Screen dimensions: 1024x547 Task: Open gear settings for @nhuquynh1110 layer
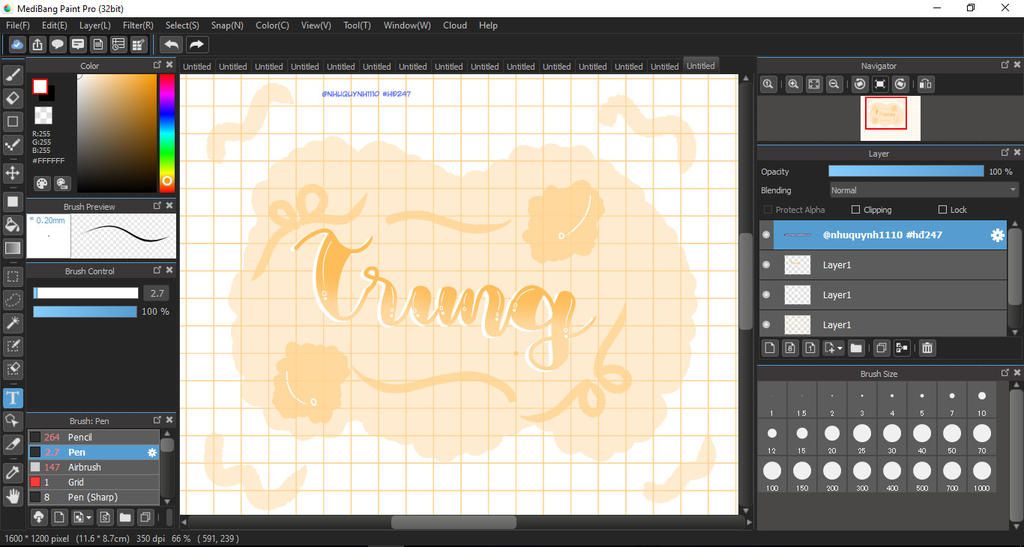pos(997,235)
